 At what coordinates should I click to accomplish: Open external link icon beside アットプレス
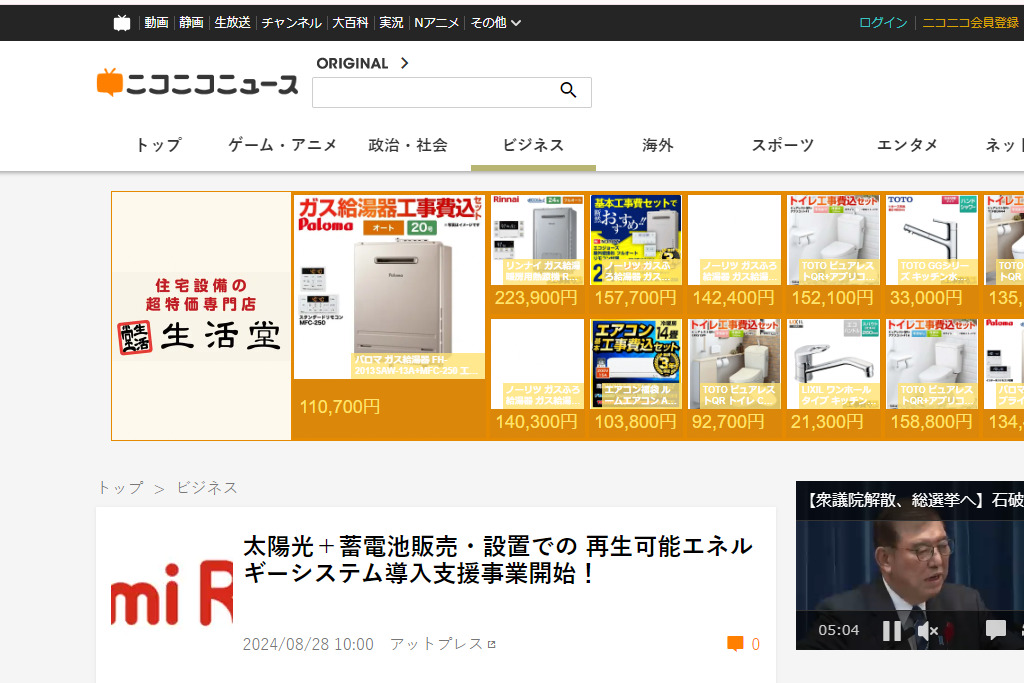pos(492,644)
